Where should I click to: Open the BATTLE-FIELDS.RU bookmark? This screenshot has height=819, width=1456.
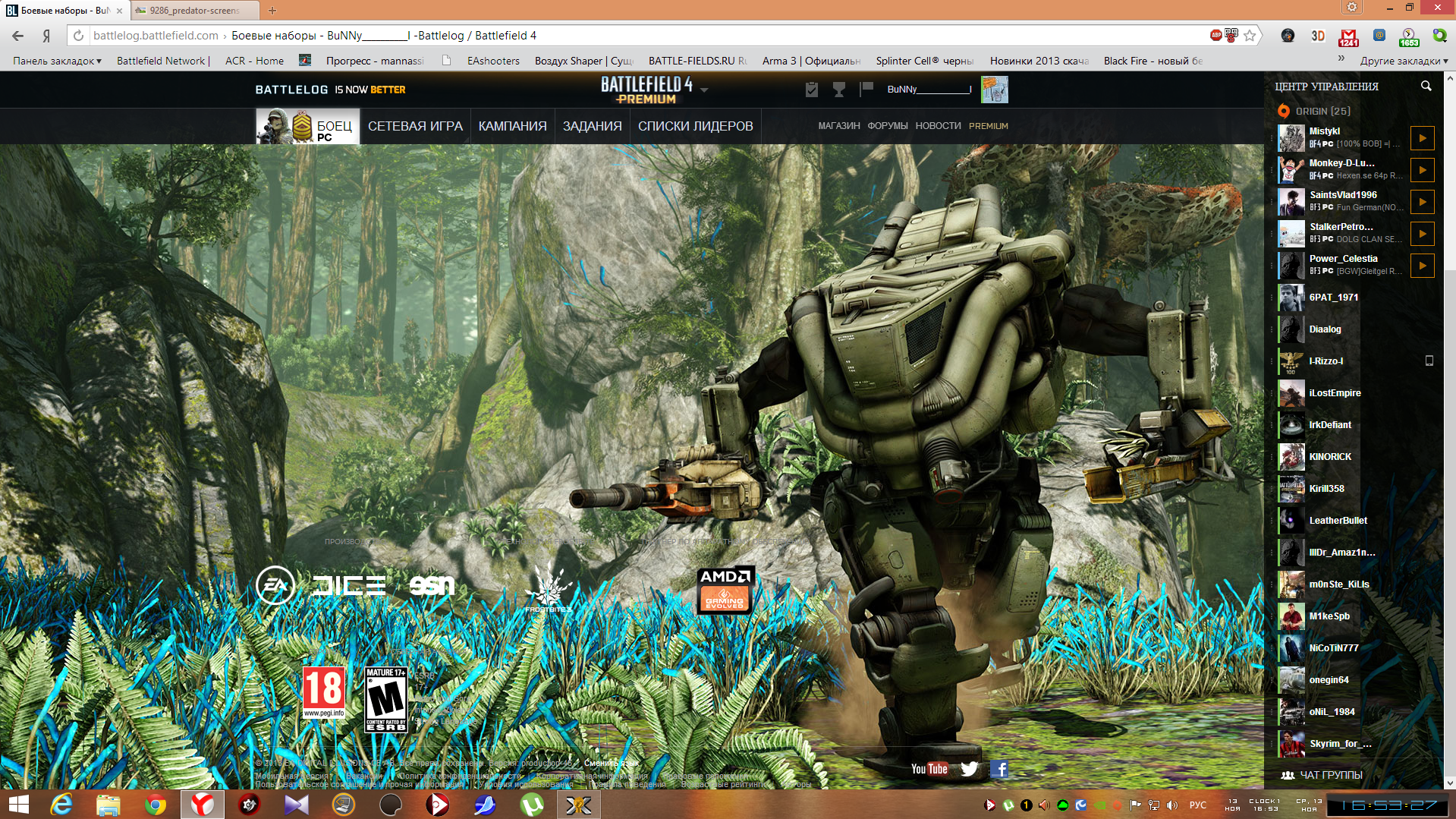pyautogui.click(x=697, y=61)
